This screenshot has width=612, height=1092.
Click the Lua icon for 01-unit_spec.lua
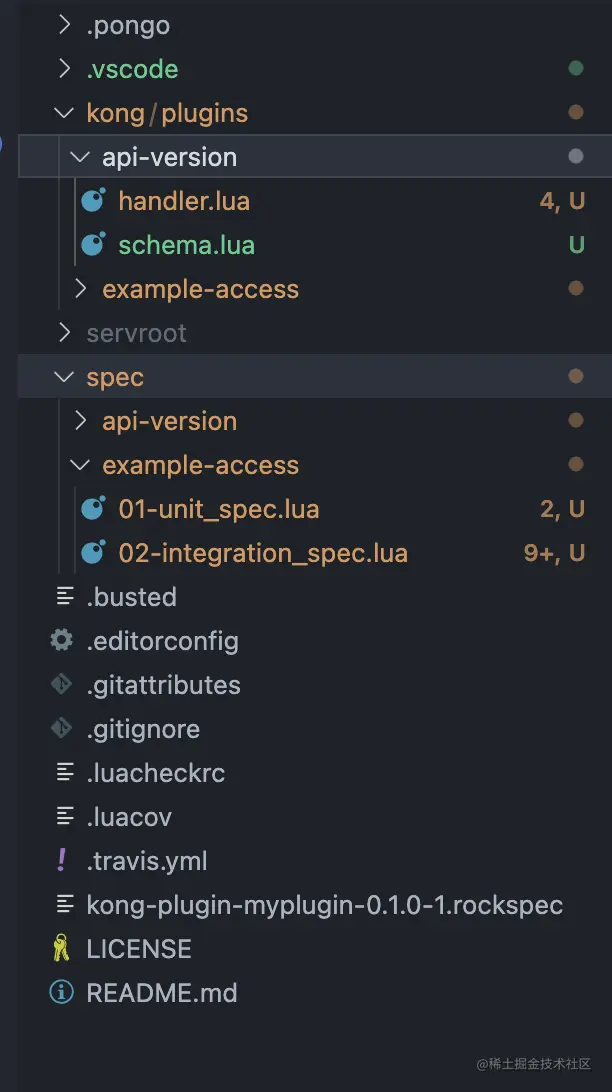click(x=93, y=509)
